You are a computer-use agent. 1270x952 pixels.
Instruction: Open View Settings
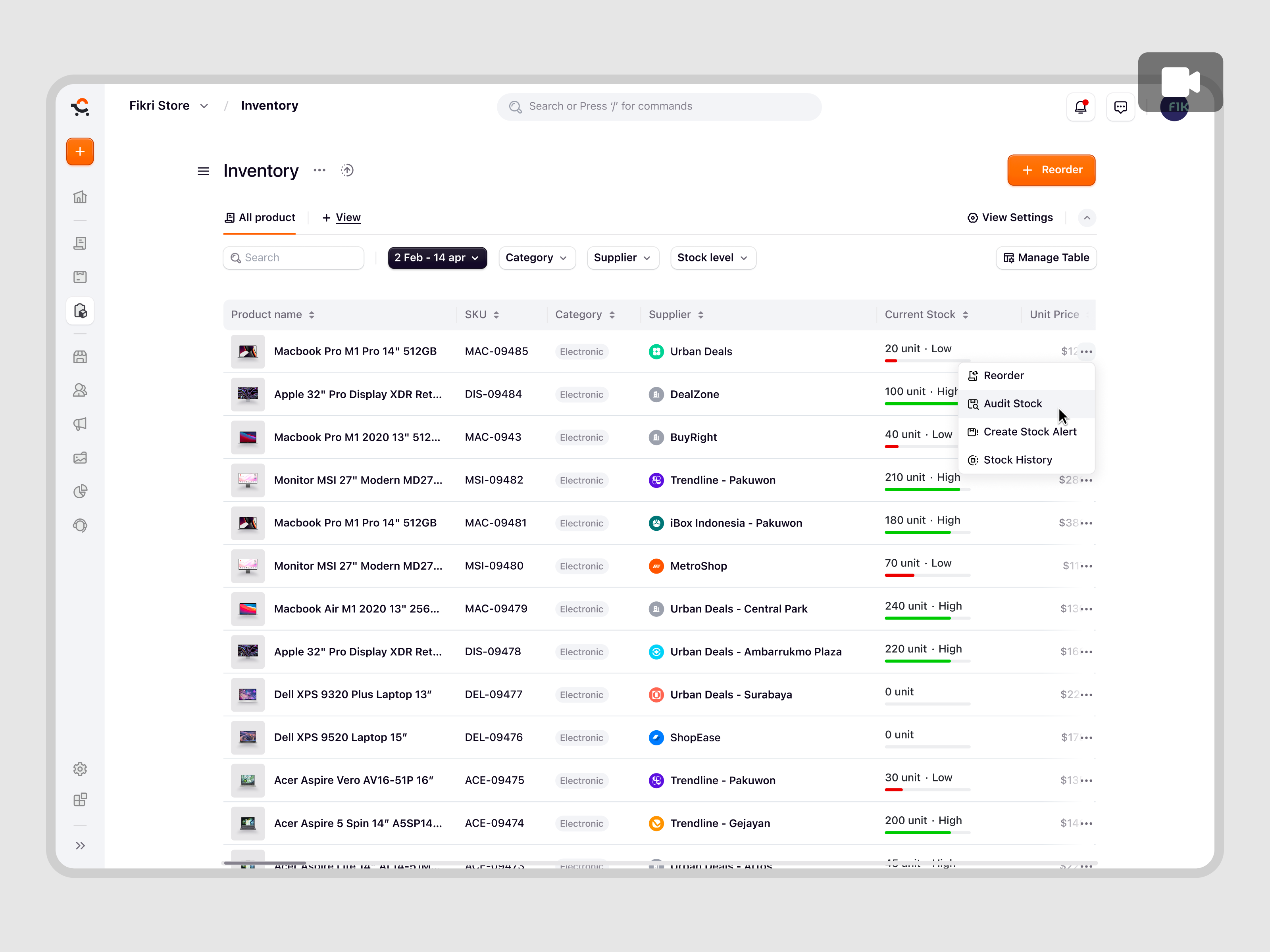[1010, 217]
